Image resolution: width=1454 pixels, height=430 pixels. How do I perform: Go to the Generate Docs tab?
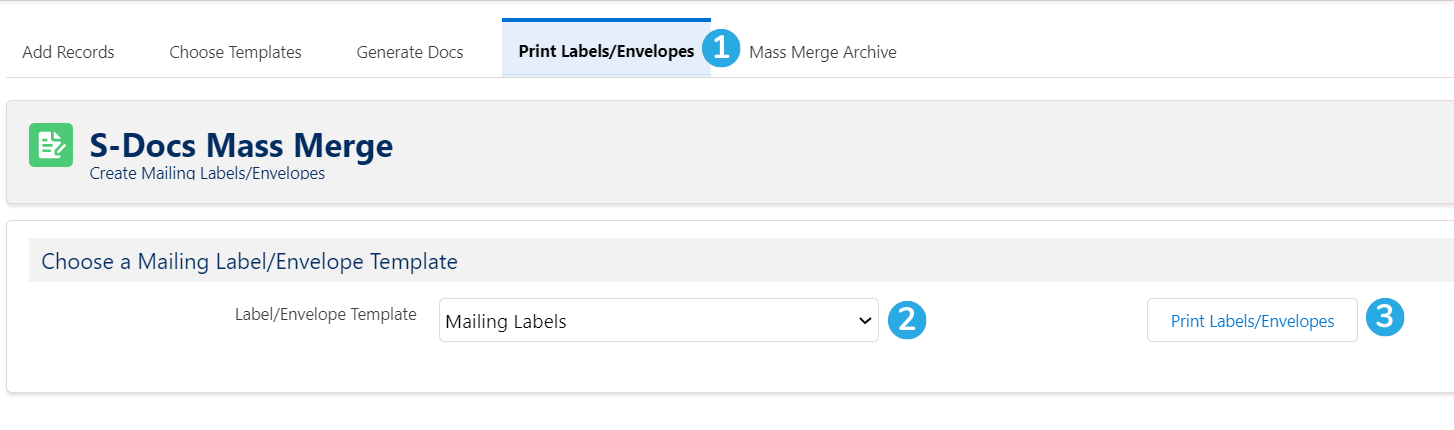pos(410,52)
